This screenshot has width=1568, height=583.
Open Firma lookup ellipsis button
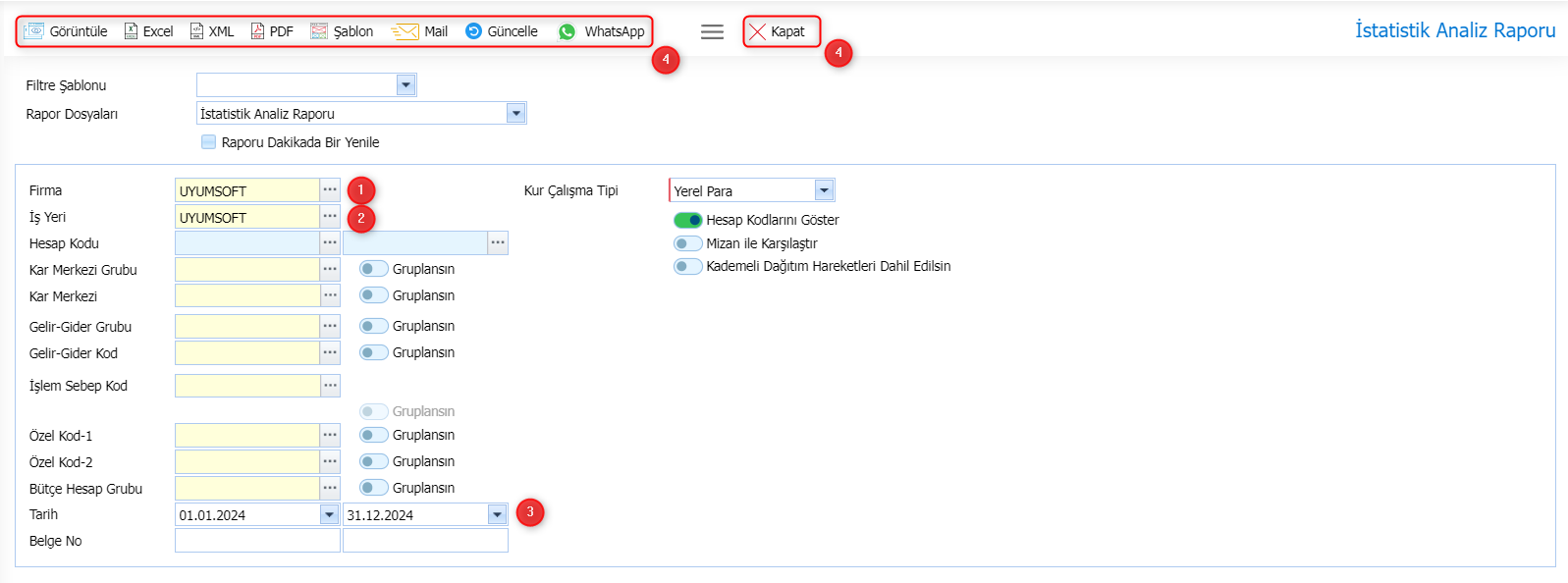330,189
